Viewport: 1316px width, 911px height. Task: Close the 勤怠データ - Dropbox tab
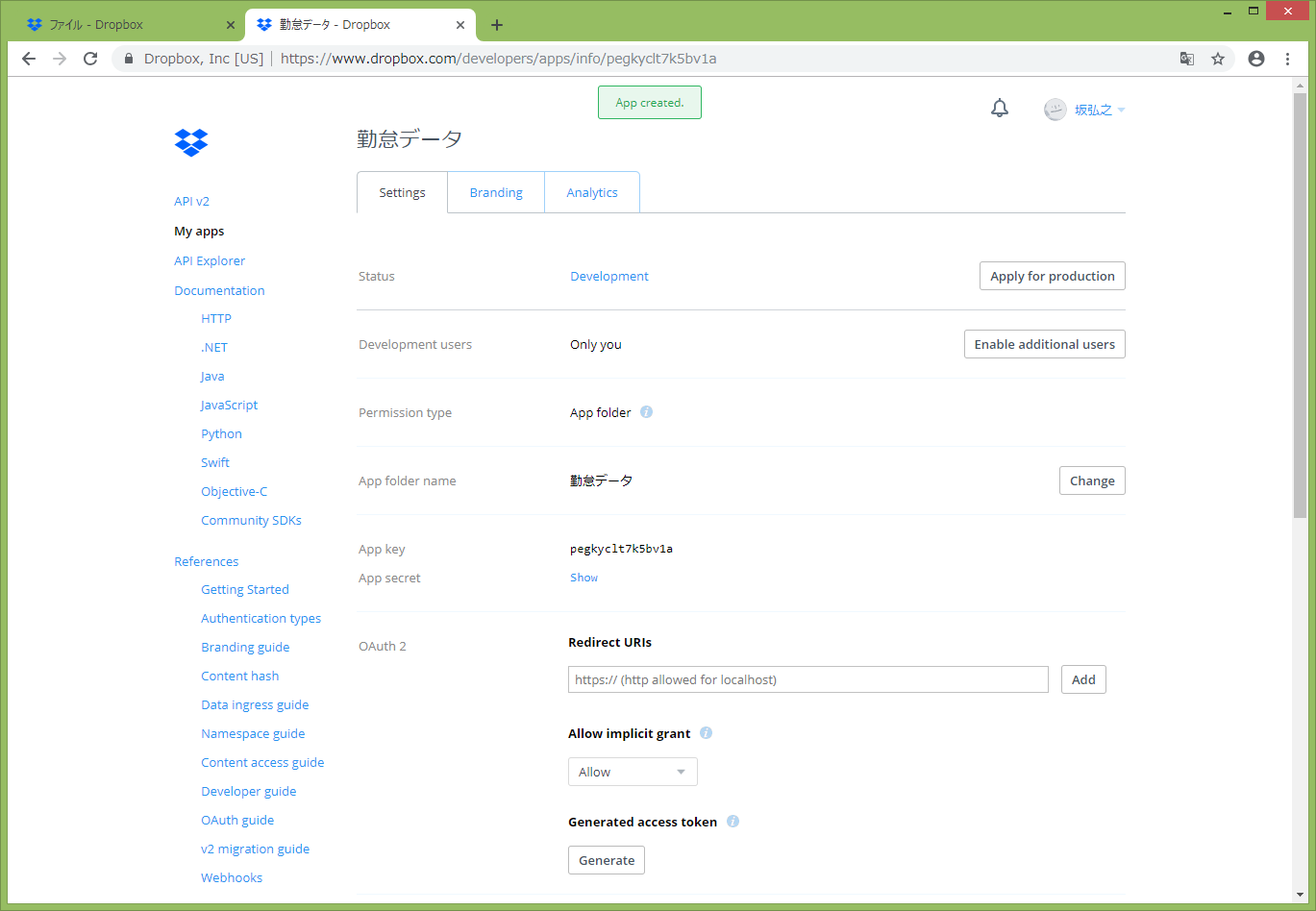[x=460, y=25]
